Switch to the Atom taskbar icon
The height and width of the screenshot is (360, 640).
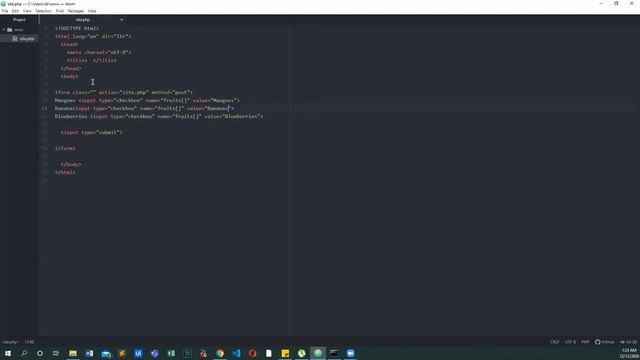[318, 353]
